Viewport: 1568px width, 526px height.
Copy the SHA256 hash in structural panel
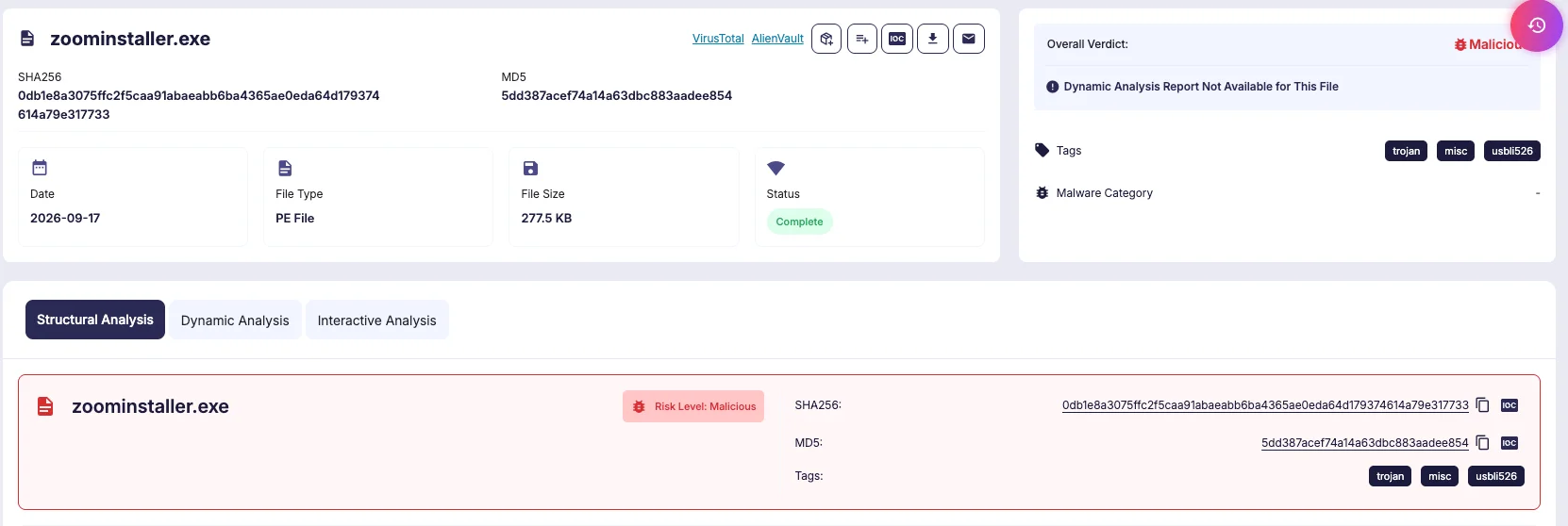pyautogui.click(x=1482, y=405)
